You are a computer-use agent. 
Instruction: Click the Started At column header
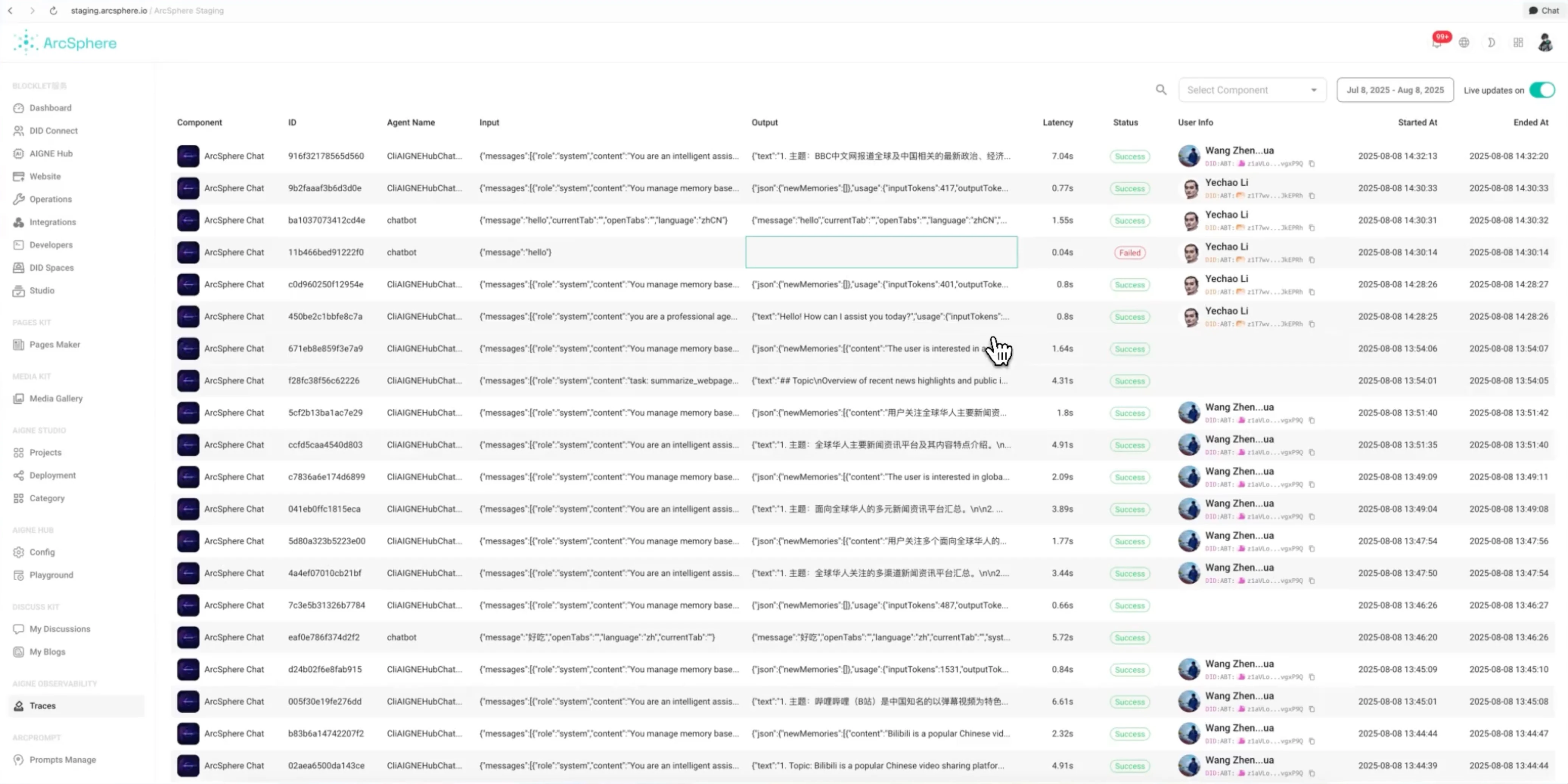click(1417, 122)
